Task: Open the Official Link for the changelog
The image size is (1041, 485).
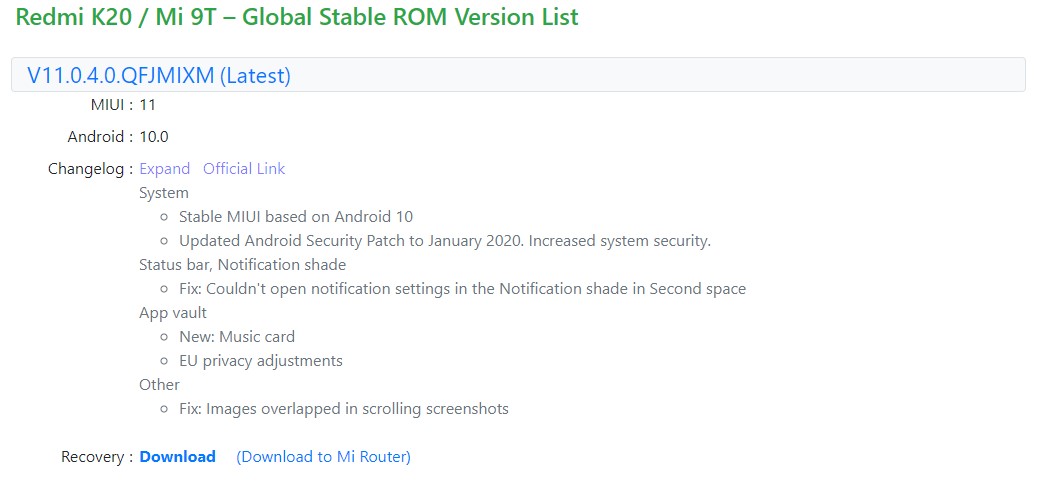Action: (x=244, y=169)
